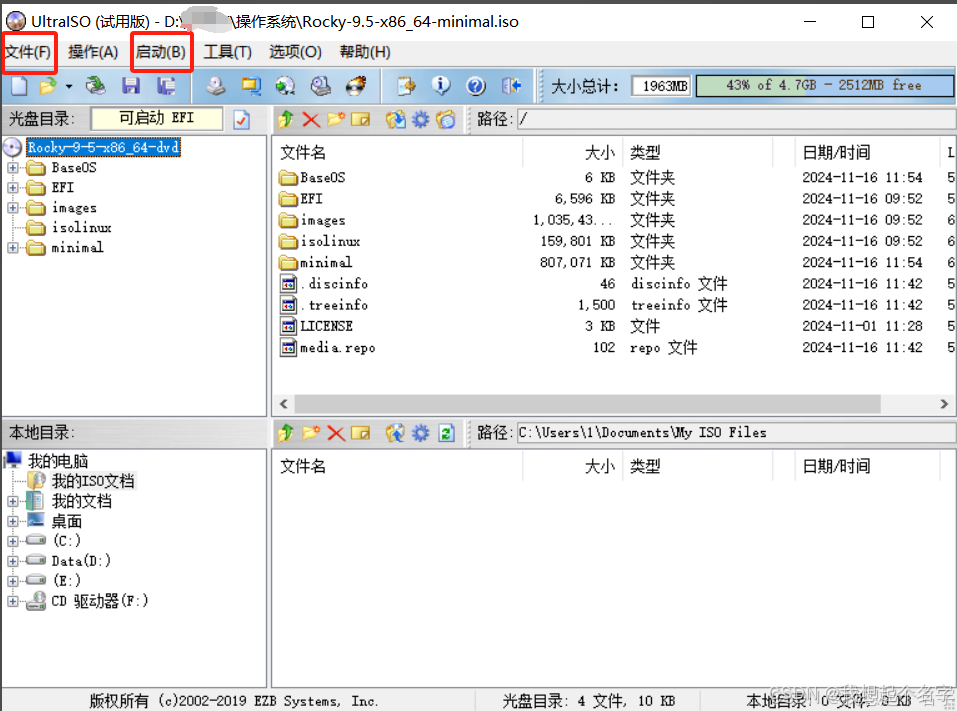957x711 pixels.
Task: Go up one folder in local pane toolbar
Action: 286,433
